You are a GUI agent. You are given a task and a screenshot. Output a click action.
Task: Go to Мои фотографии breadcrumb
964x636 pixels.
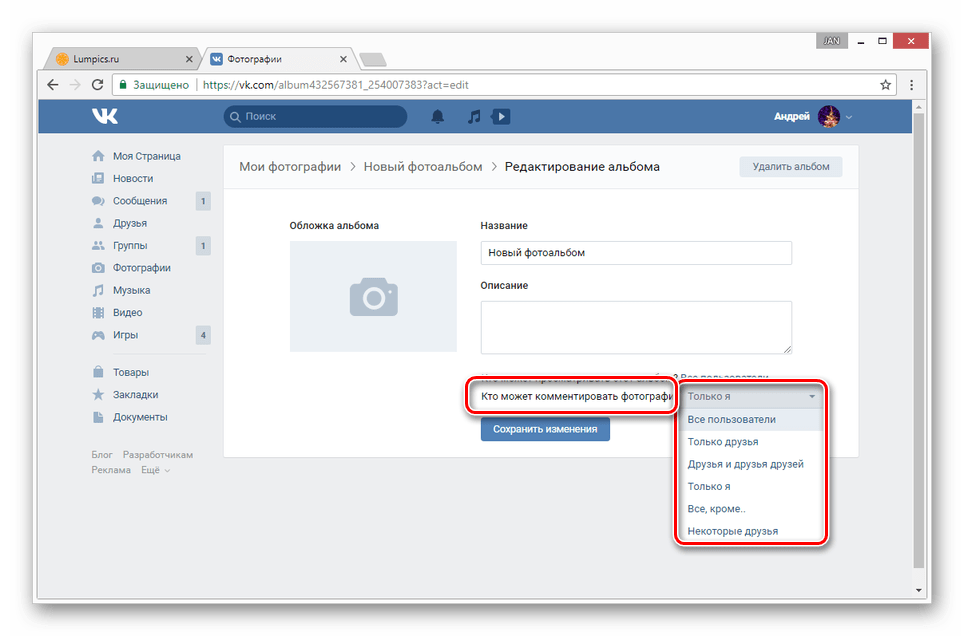(290, 167)
